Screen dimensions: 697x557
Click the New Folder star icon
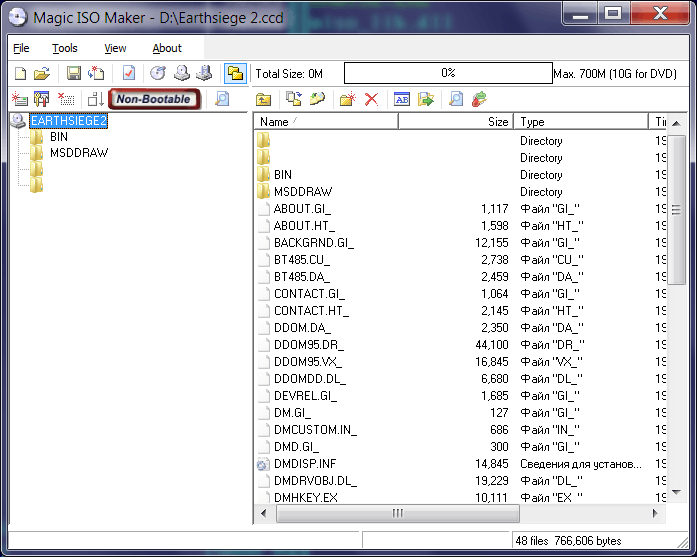coord(348,99)
